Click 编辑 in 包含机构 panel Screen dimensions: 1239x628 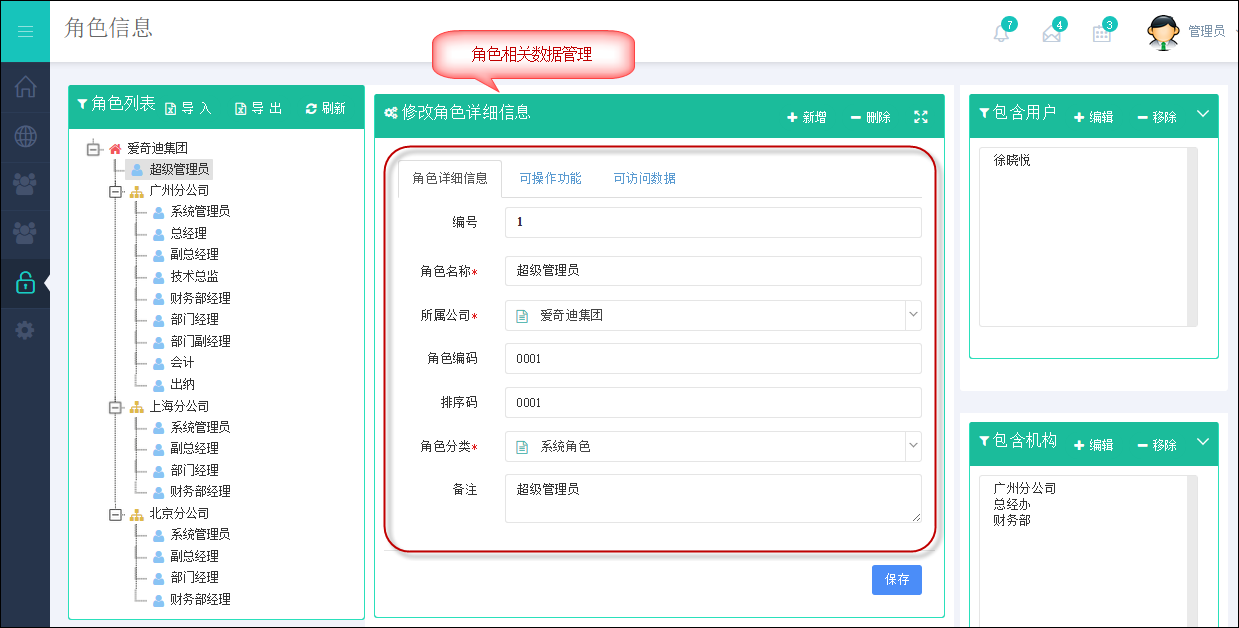pos(1094,445)
